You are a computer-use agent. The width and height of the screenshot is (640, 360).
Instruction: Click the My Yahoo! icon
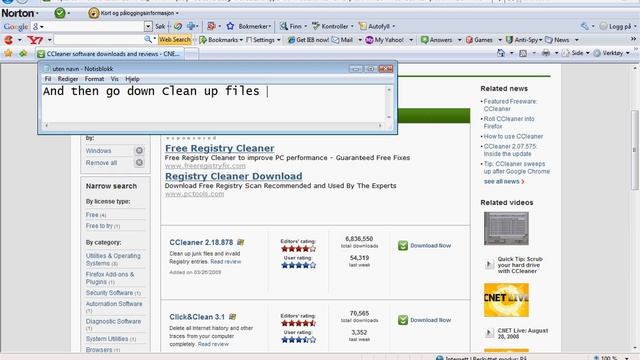(369, 40)
